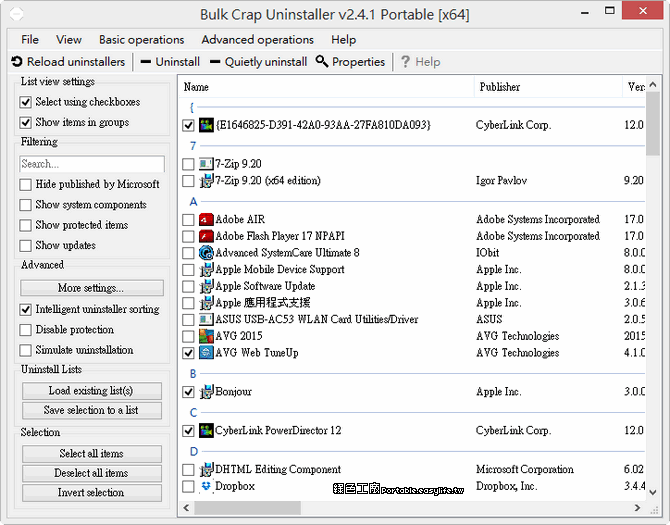Open the View menu
This screenshot has height=525, width=670.
(69, 40)
